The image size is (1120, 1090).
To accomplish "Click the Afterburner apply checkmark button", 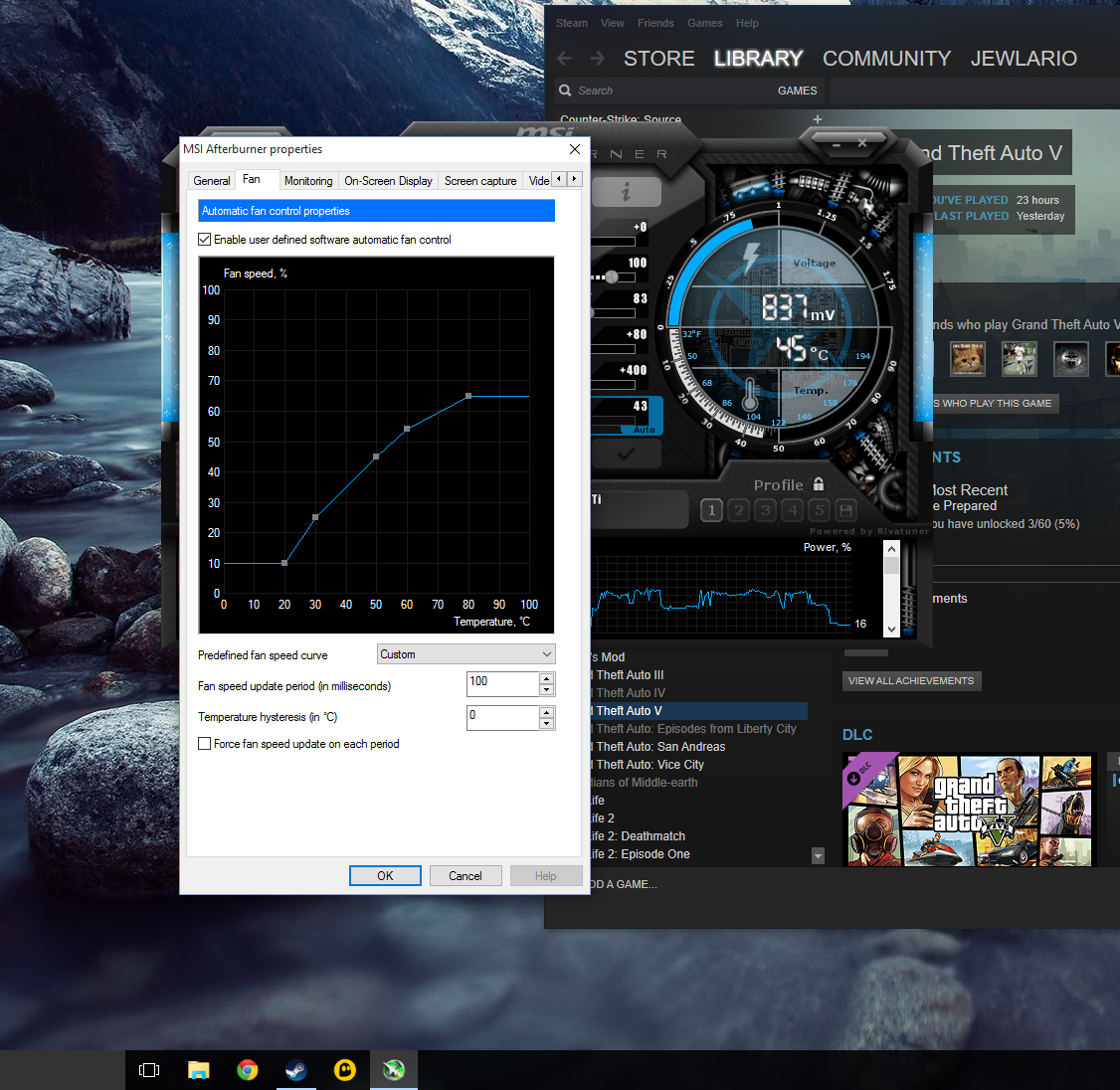I will (627, 454).
